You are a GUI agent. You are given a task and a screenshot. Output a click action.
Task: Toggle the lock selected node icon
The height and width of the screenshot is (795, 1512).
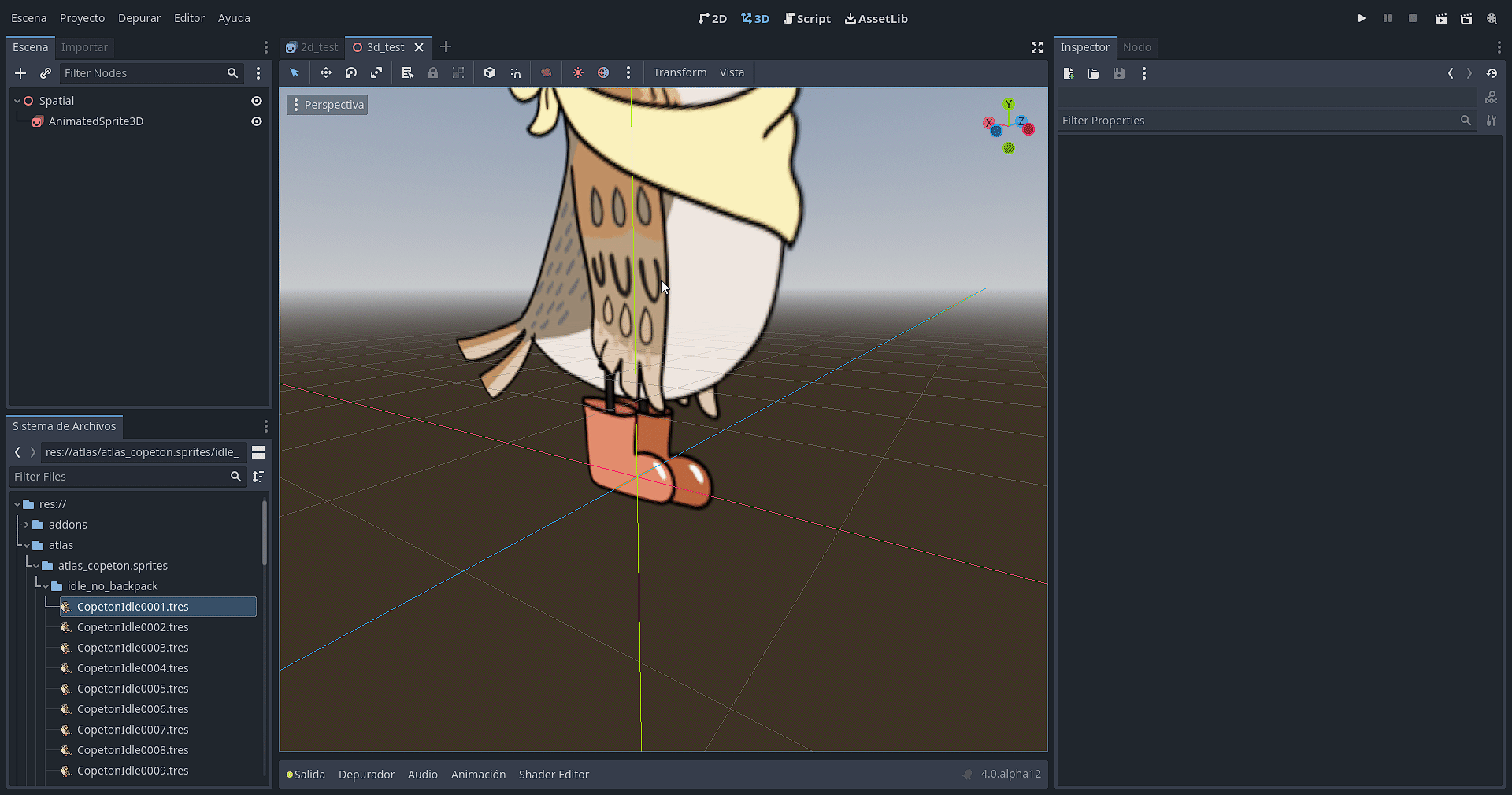click(x=432, y=72)
